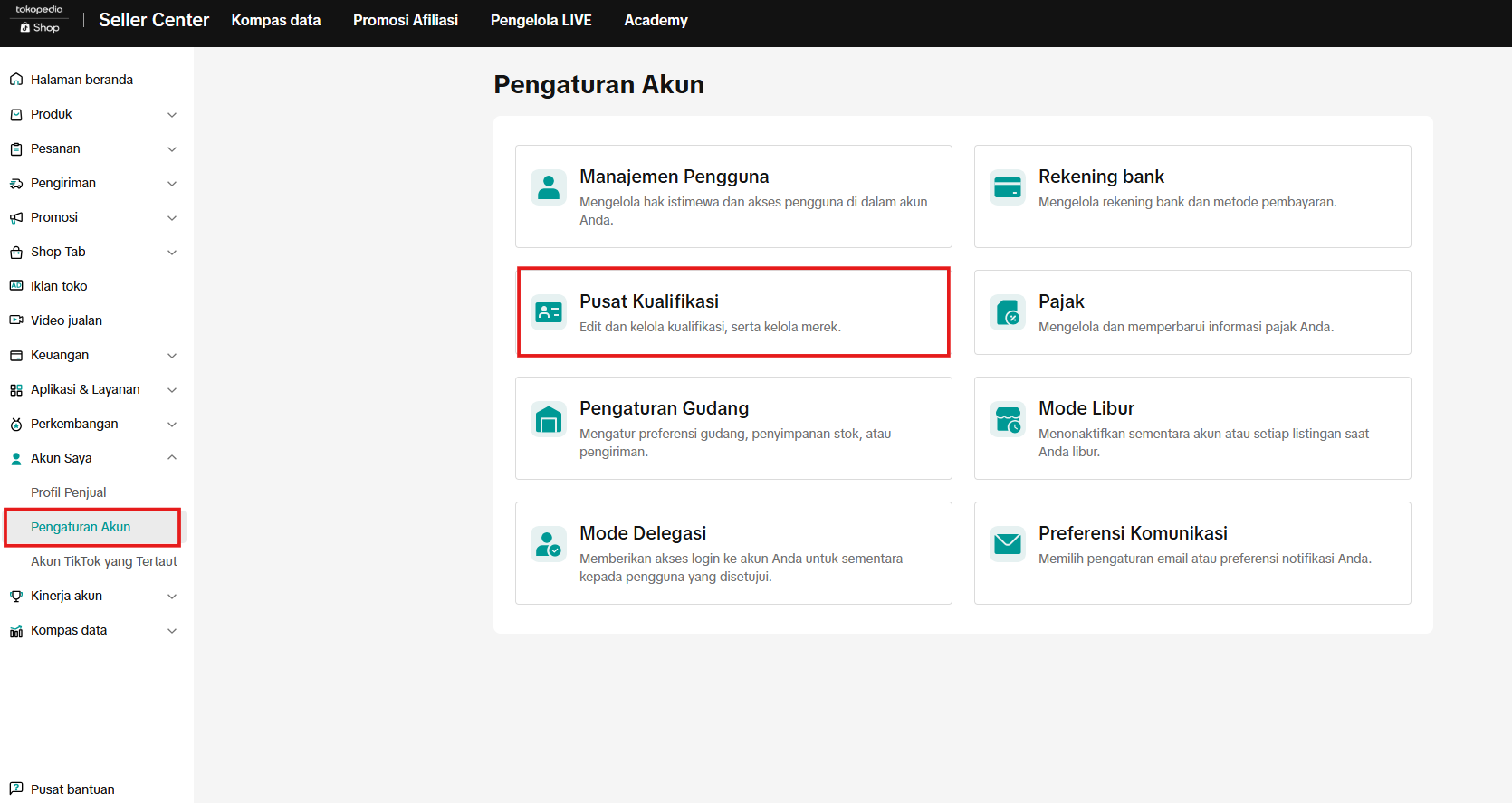Go to Pengelola LIVE tab

(541, 20)
